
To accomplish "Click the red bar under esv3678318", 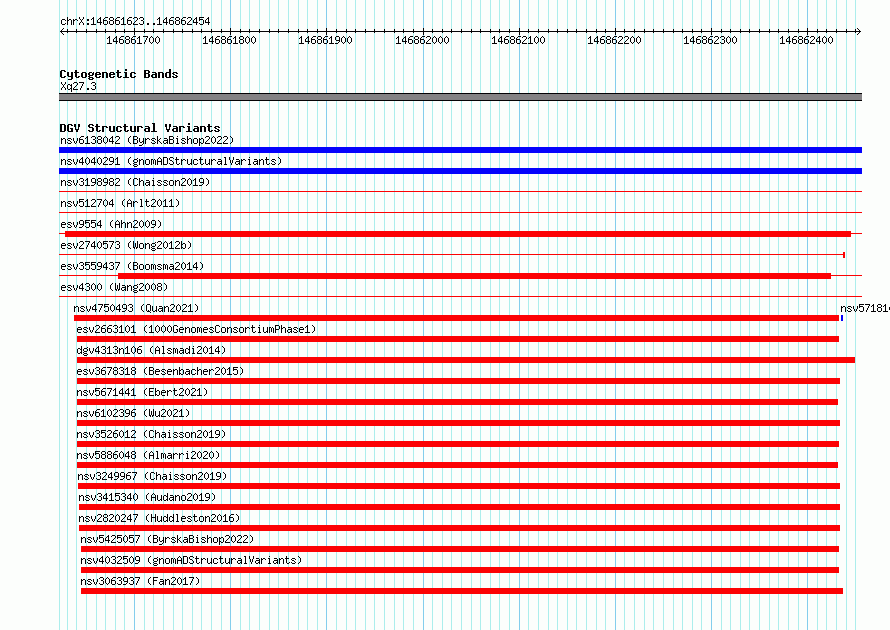I will click(x=458, y=381).
